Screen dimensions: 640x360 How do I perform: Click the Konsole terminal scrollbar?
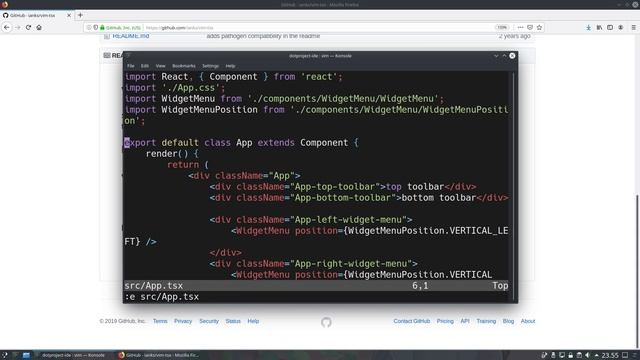point(514,187)
